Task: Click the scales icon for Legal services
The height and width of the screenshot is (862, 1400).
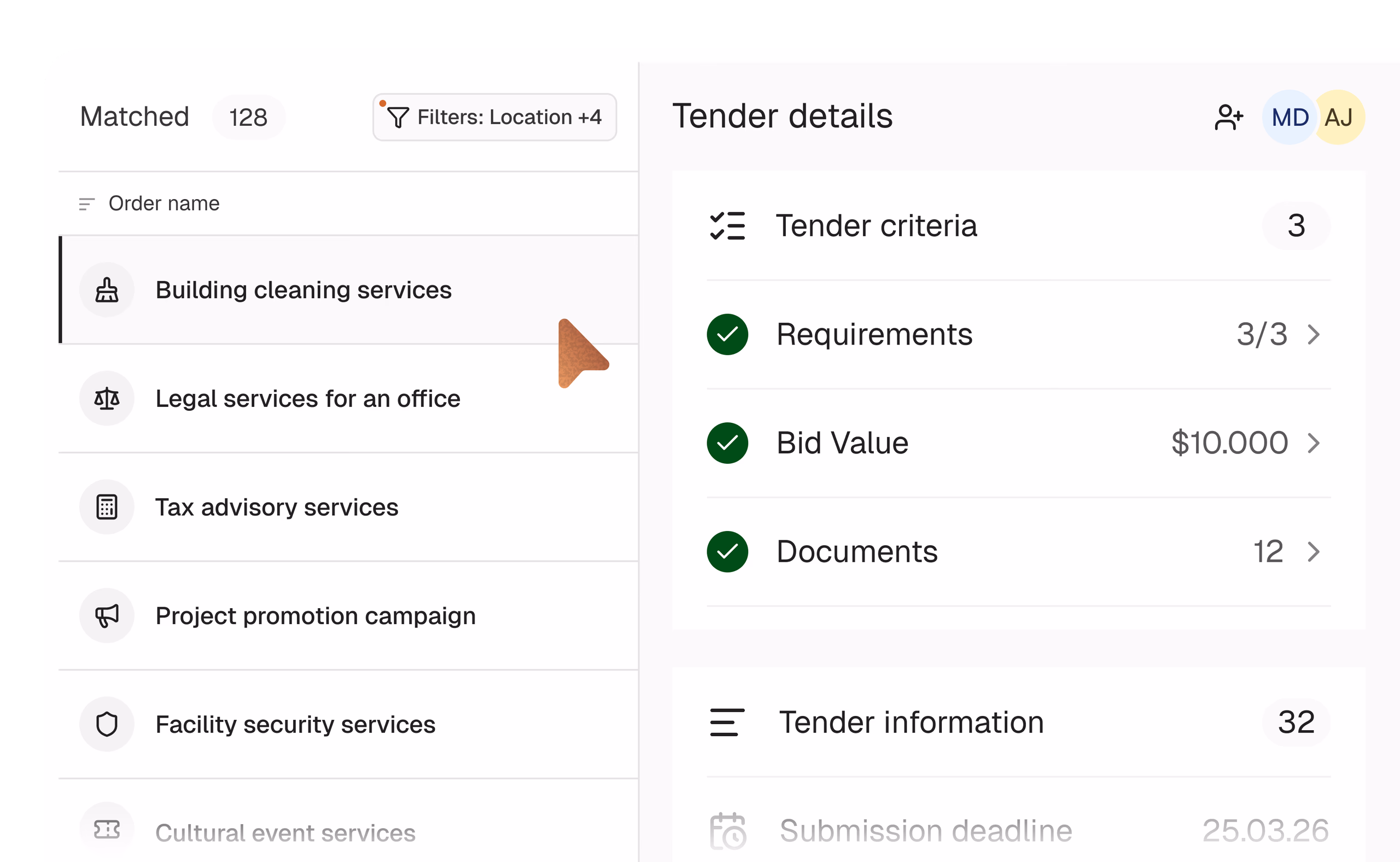Action: pos(107,399)
